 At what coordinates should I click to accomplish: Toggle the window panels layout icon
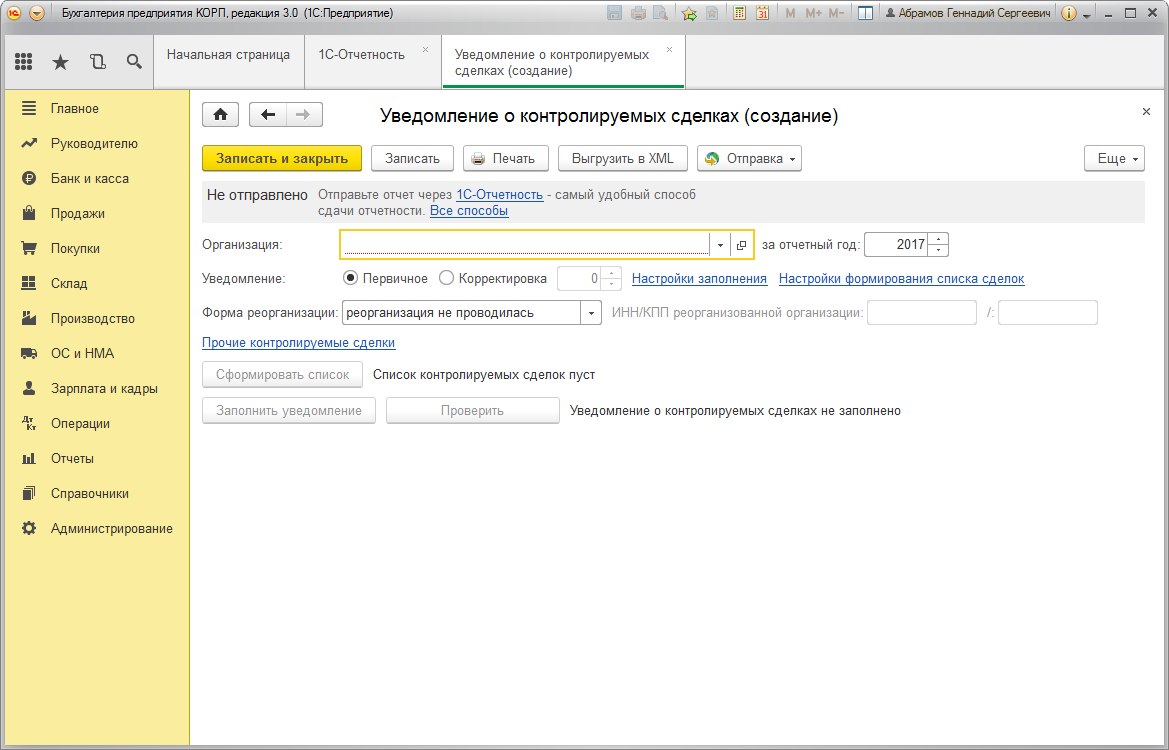(866, 13)
